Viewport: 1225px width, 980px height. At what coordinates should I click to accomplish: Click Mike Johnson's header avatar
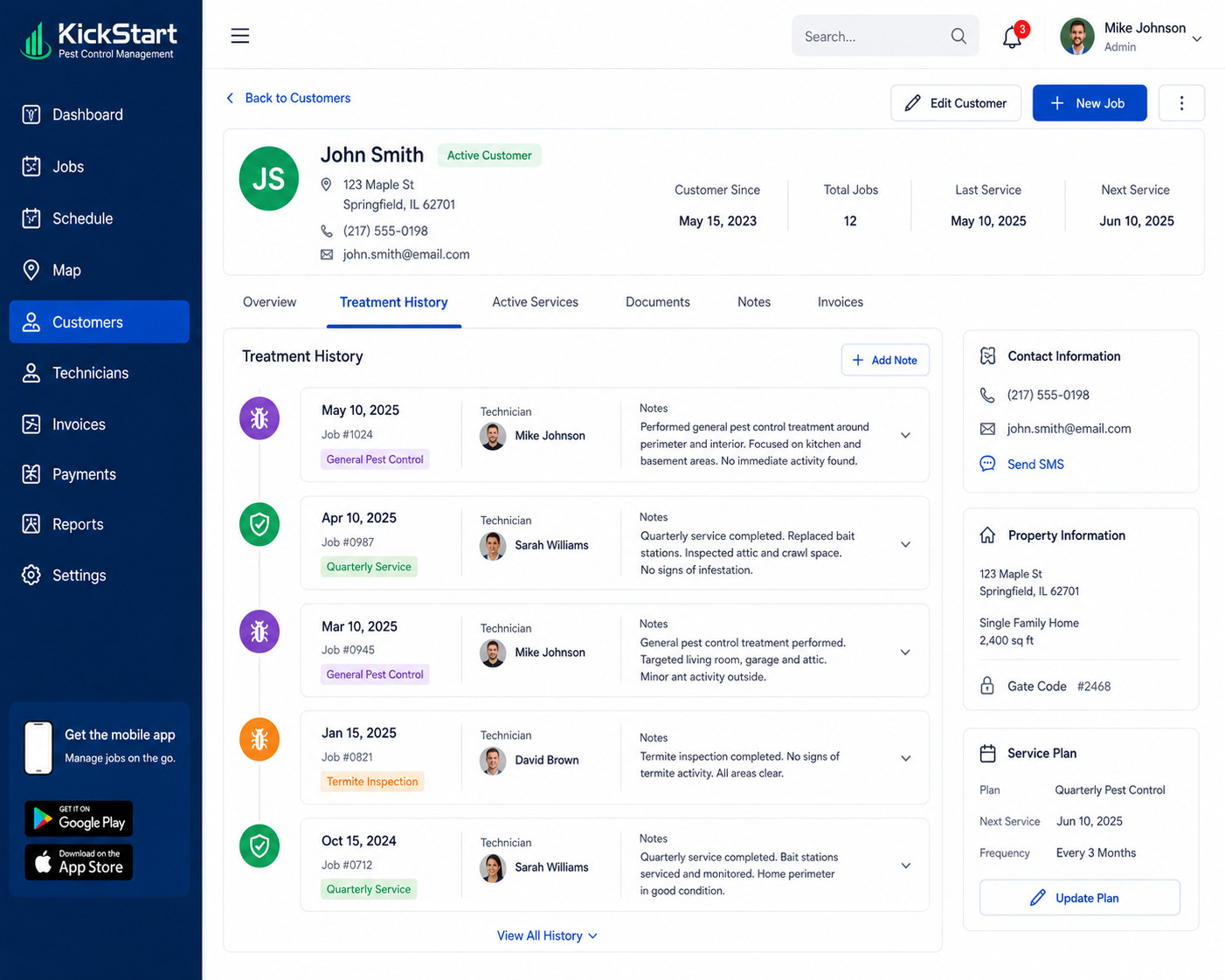(1077, 37)
